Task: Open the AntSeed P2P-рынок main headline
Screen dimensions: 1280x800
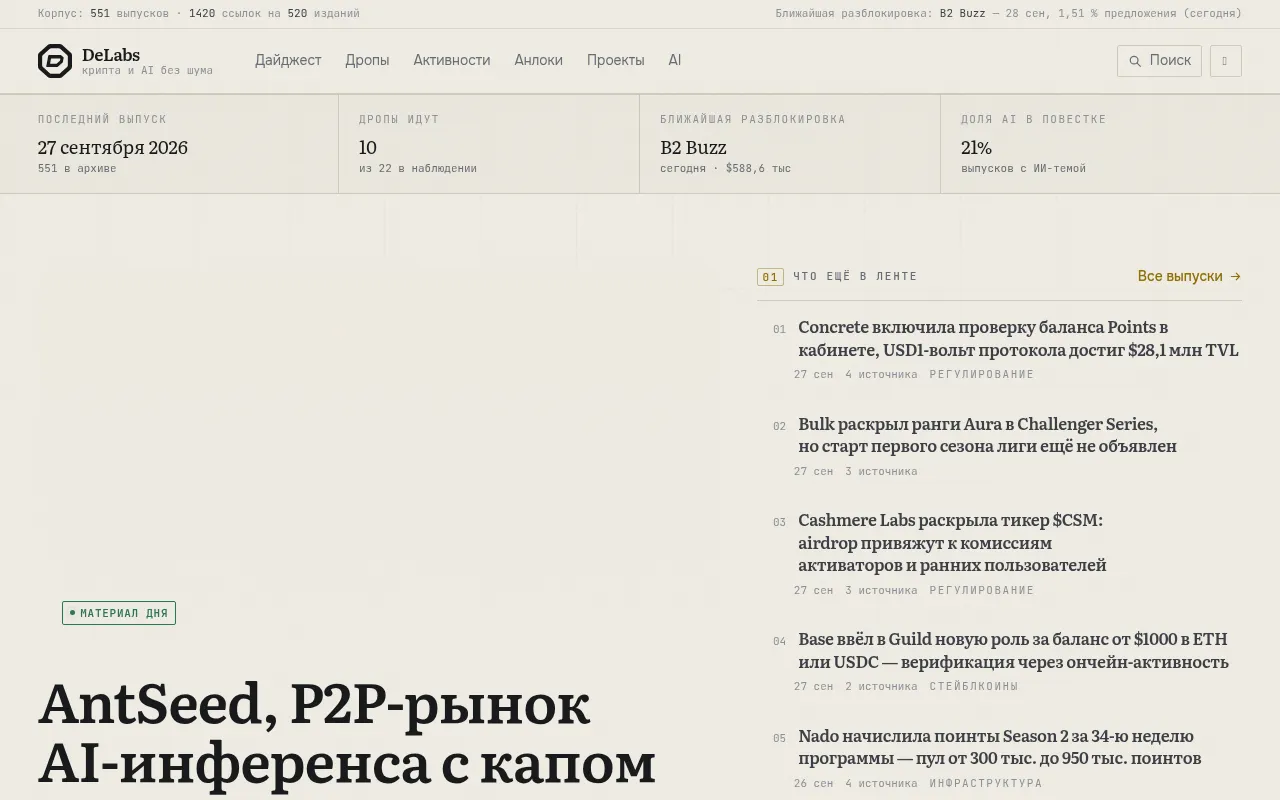Action: (347, 735)
